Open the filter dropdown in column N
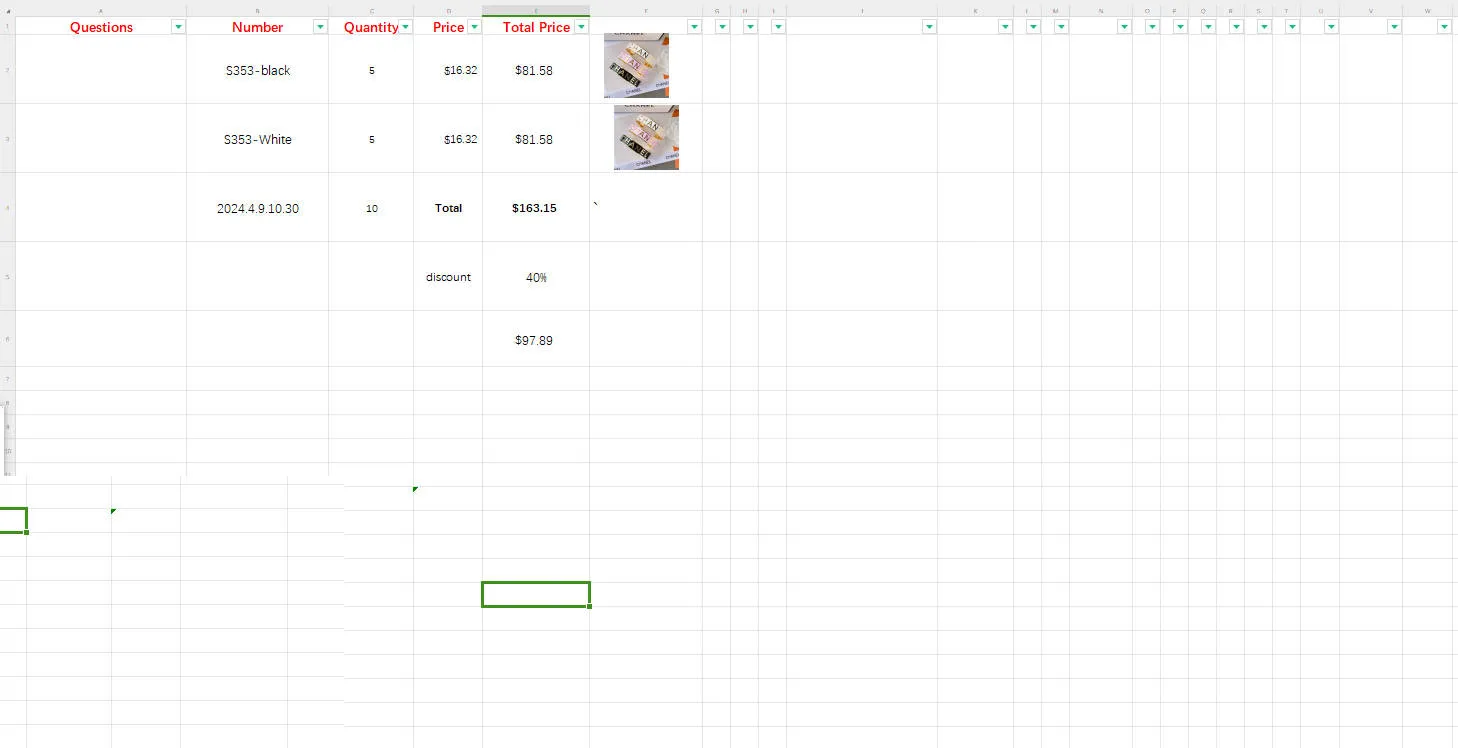Viewport: 1458px width, 748px height. click(1124, 27)
